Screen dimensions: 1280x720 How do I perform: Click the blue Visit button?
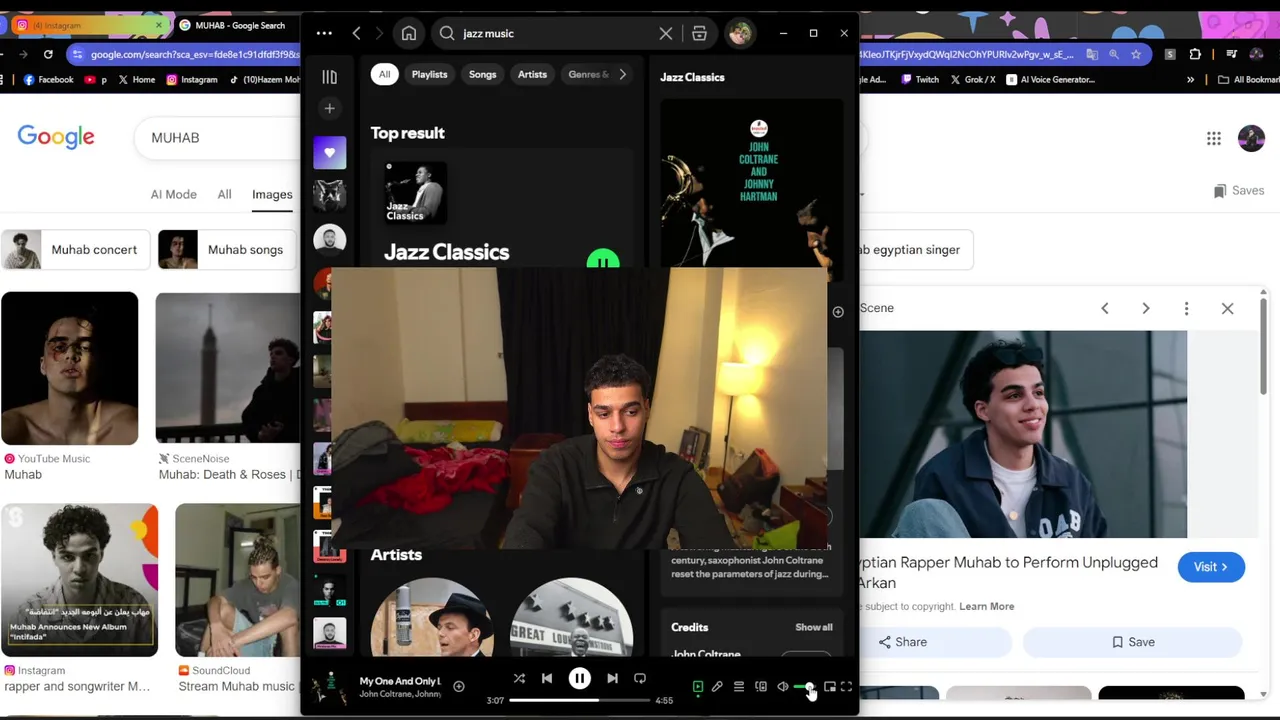click(x=1211, y=567)
